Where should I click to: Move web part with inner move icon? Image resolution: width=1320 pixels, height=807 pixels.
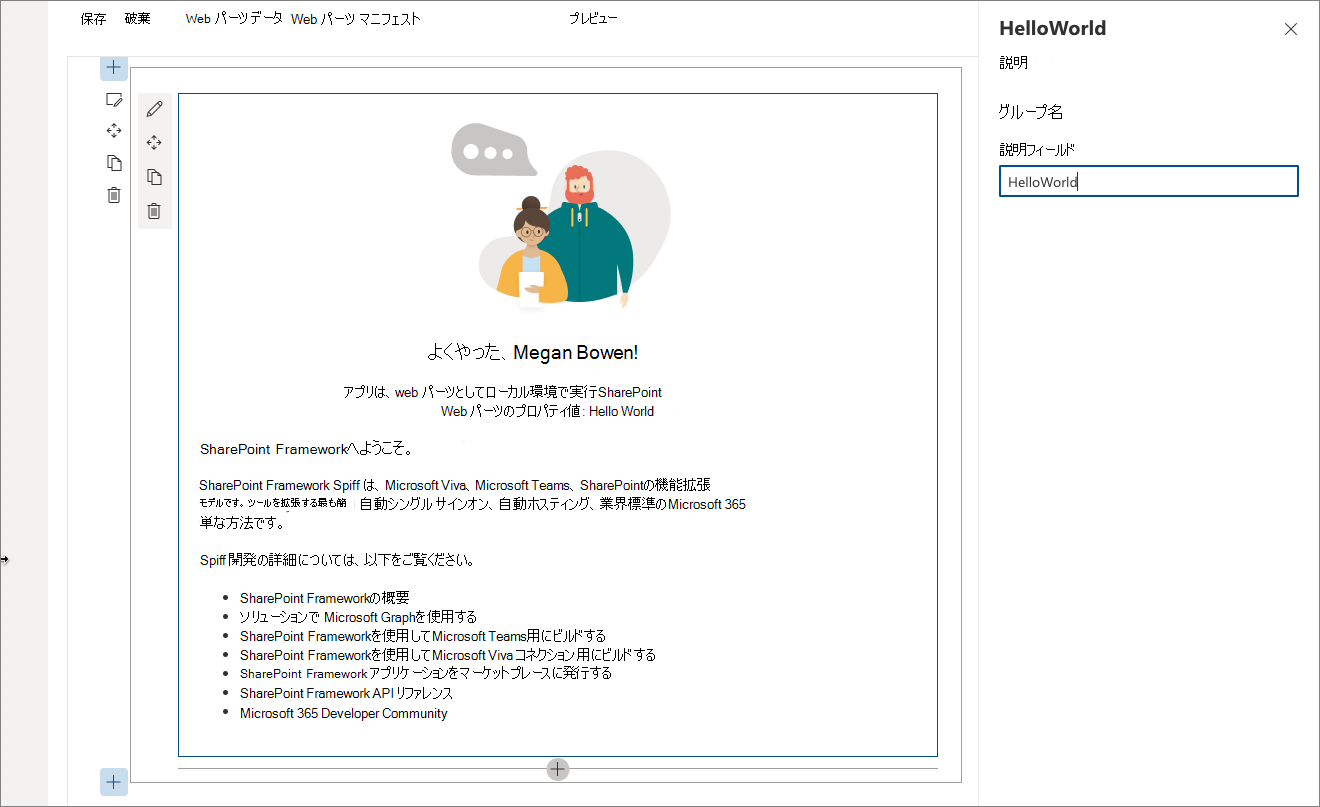tap(154, 143)
